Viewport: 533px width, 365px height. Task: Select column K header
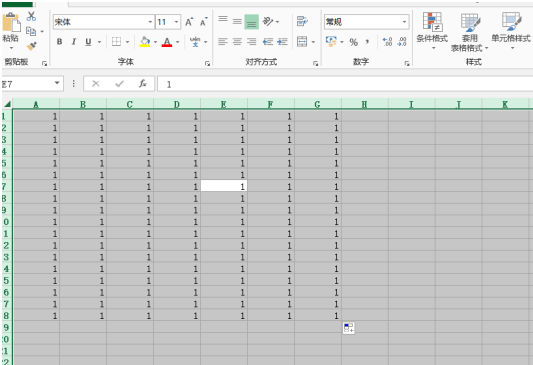(505, 104)
